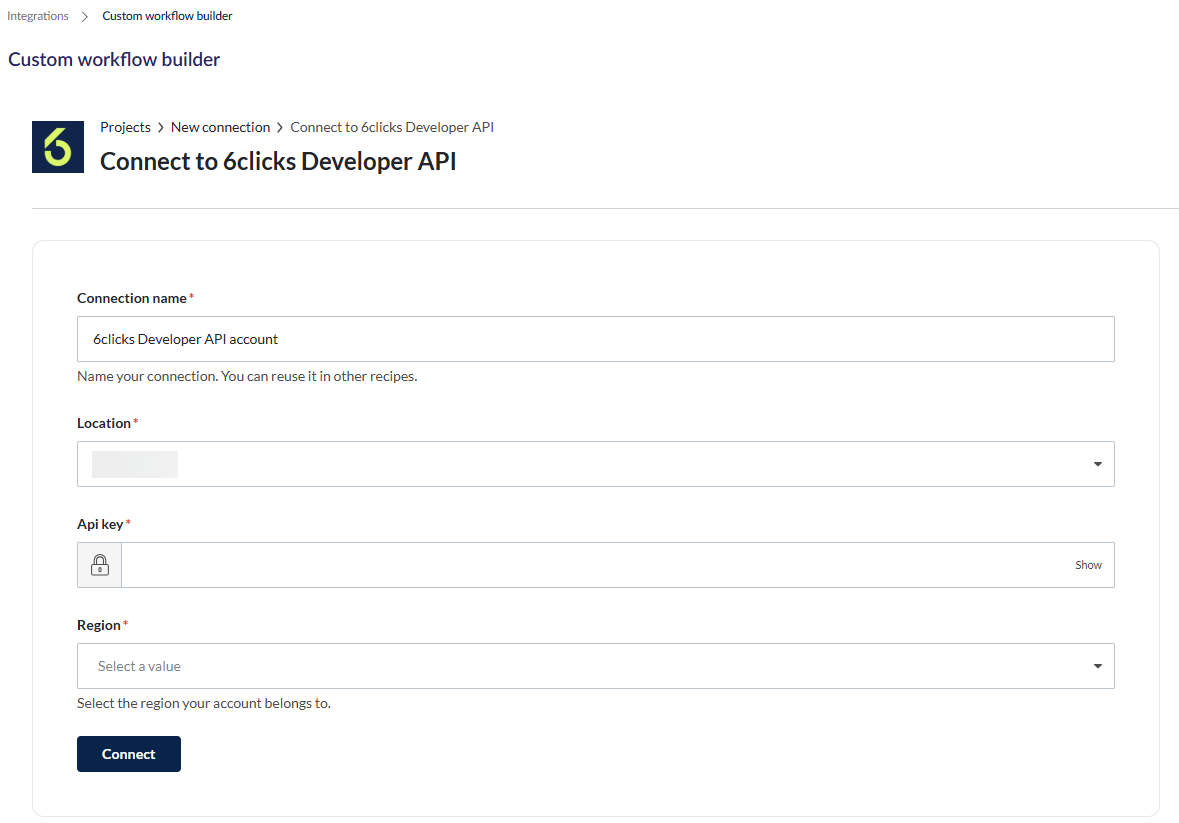This screenshot has height=823, width=1179.
Task: Click the lock icon in the Api key field
Action: point(100,564)
